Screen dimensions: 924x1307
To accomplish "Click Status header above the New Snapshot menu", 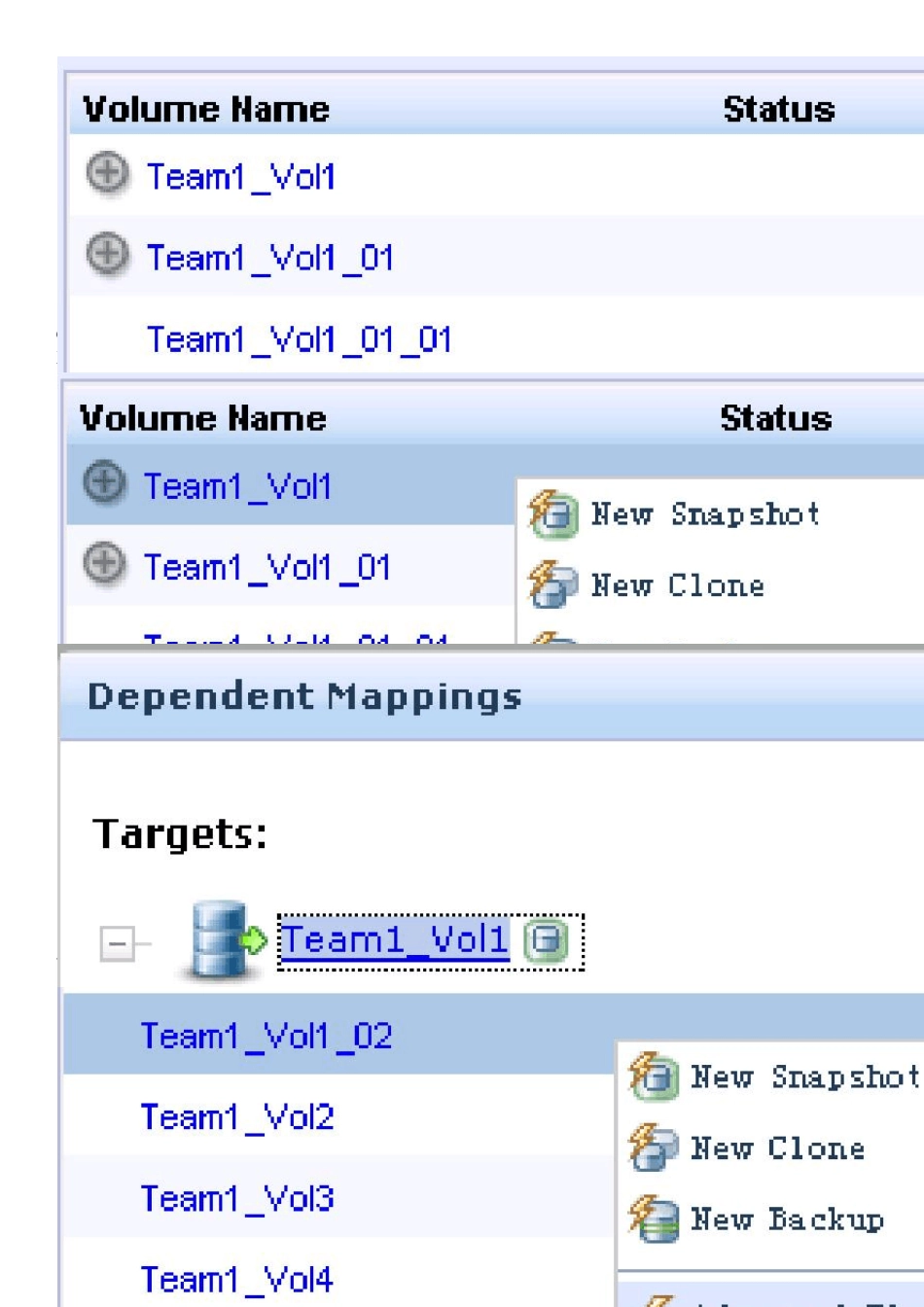I will tap(776, 418).
